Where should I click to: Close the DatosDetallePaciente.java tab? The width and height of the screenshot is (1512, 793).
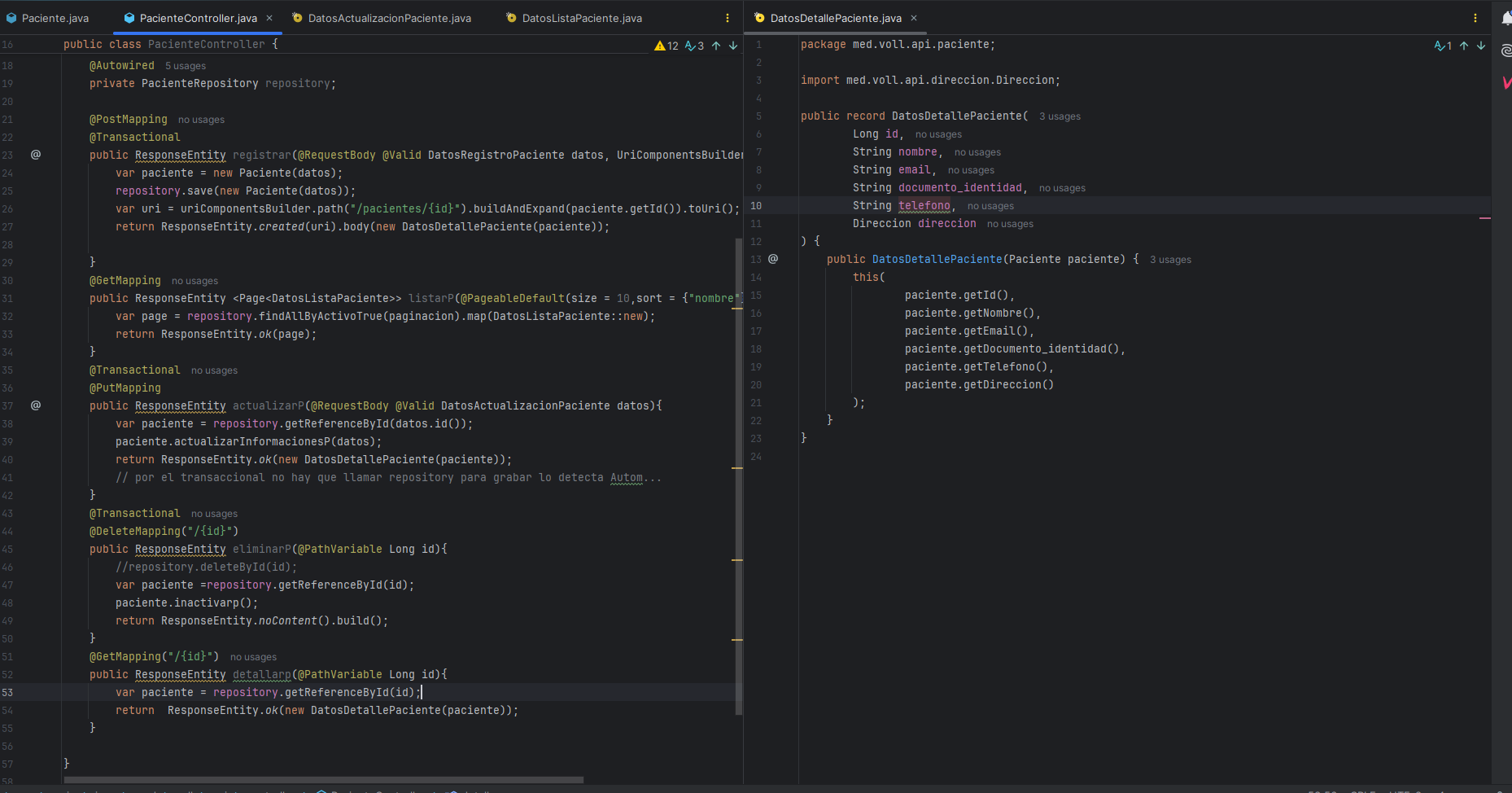[914, 18]
